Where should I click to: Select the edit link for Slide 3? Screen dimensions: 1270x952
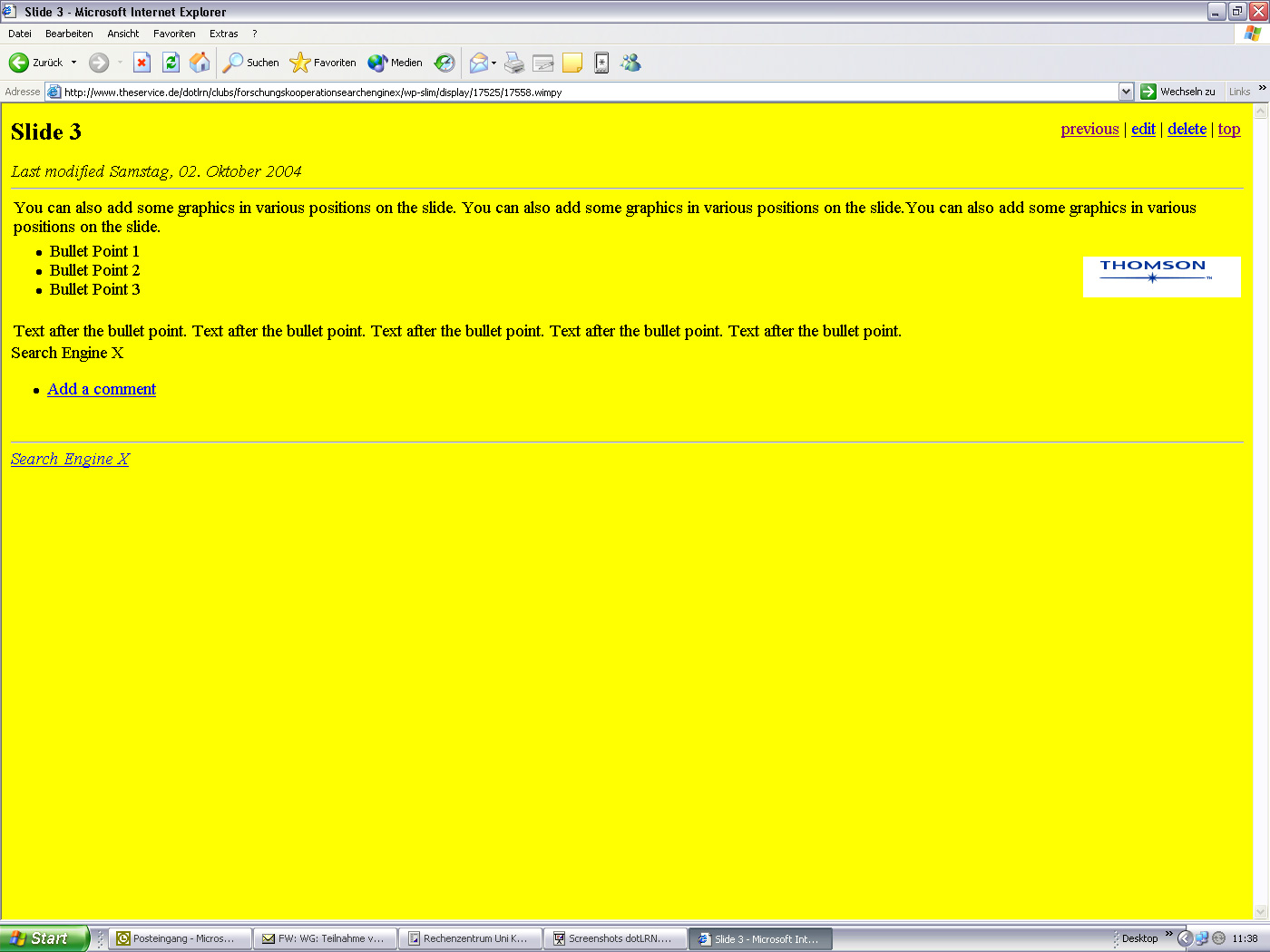[1142, 129]
